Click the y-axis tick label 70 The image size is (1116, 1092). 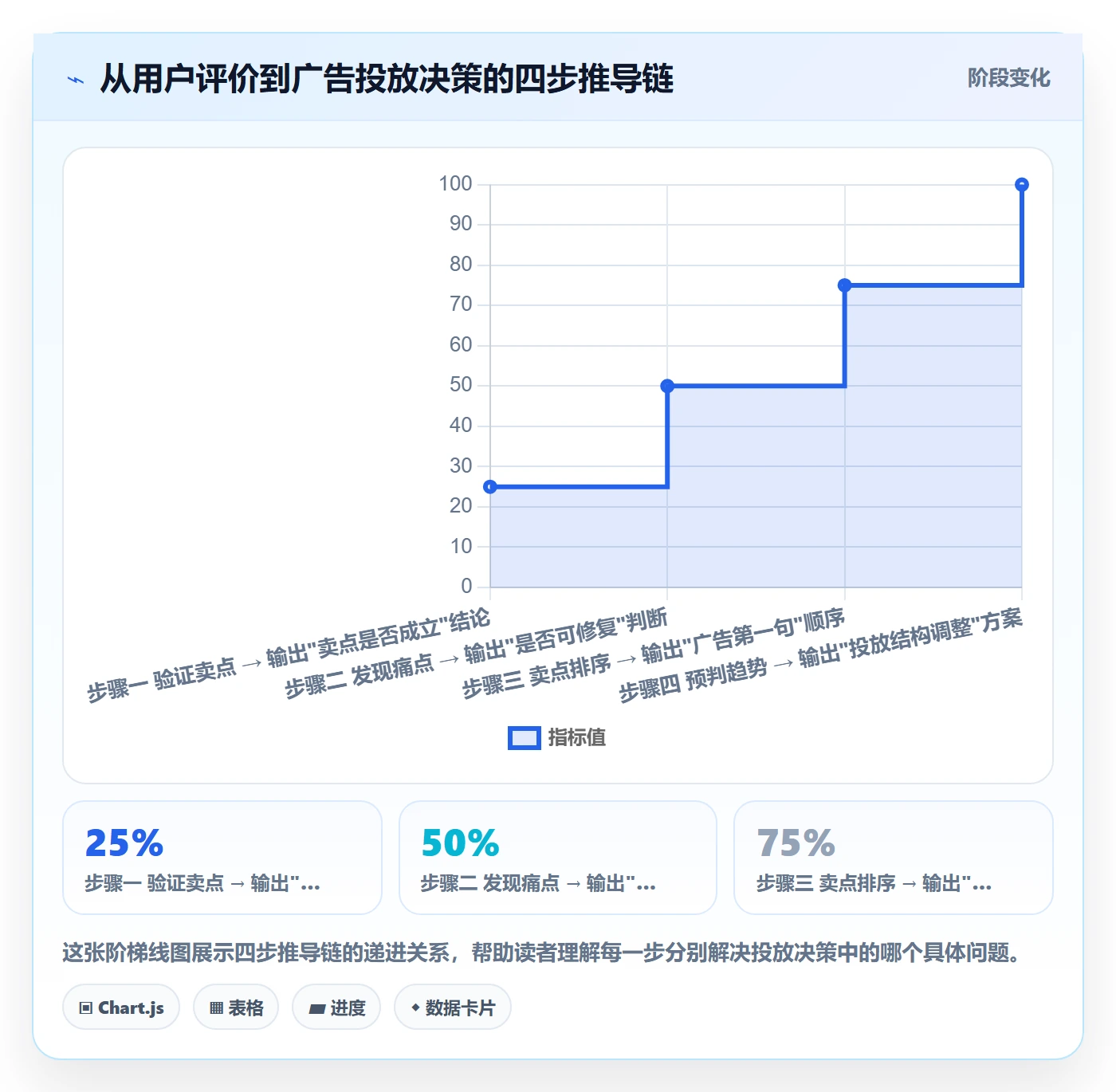coord(461,304)
